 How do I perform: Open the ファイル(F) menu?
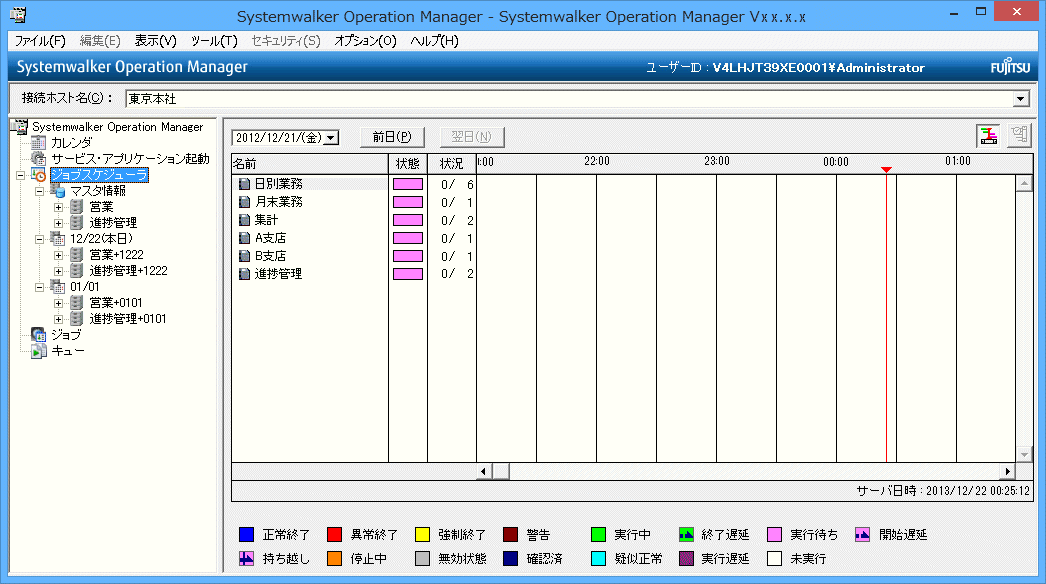point(40,41)
